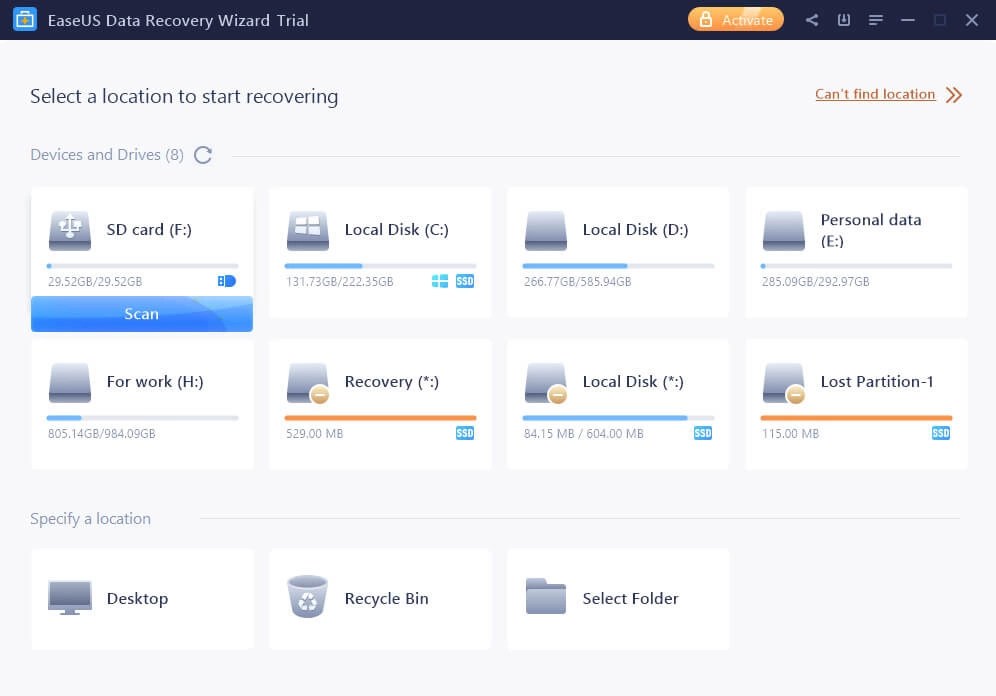Select the SD card (F:) drive icon

pos(69,229)
